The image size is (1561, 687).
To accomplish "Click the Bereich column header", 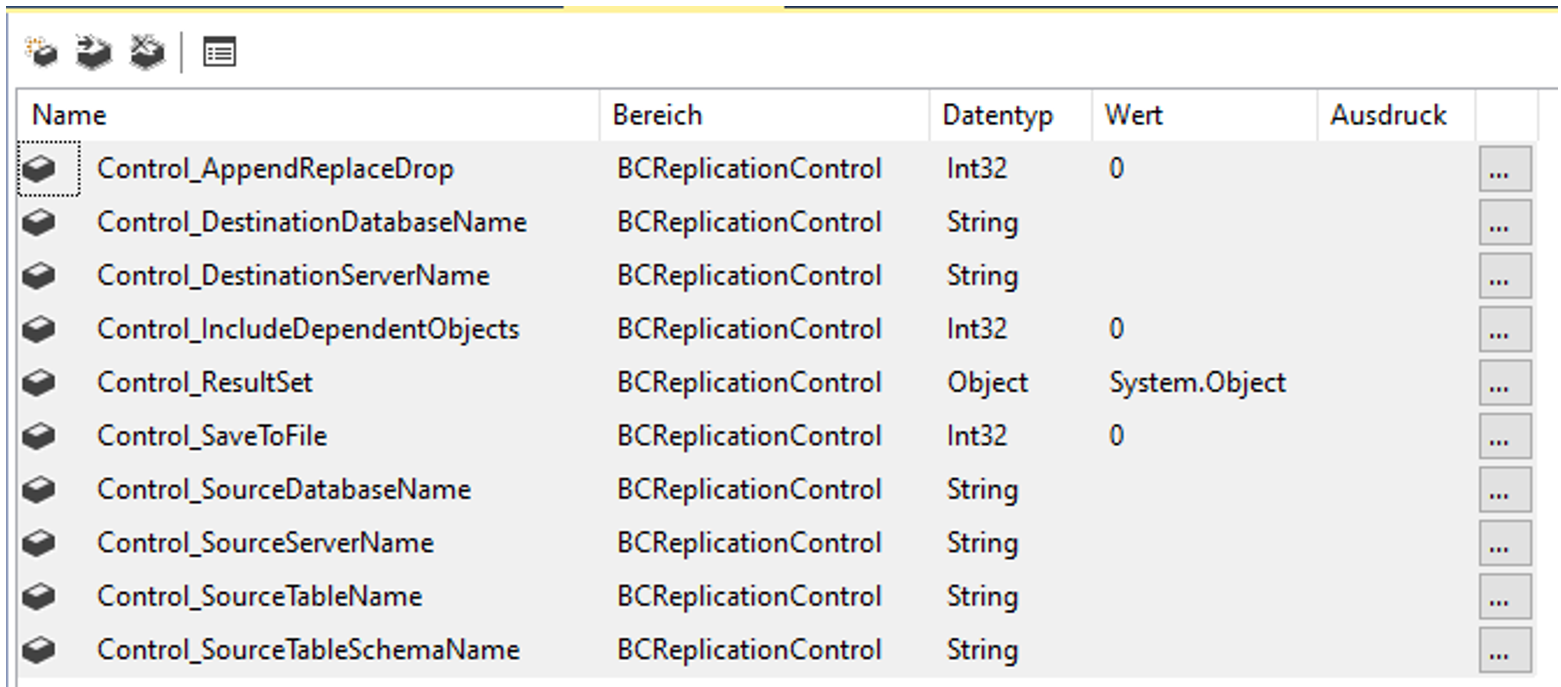I will (x=657, y=115).
